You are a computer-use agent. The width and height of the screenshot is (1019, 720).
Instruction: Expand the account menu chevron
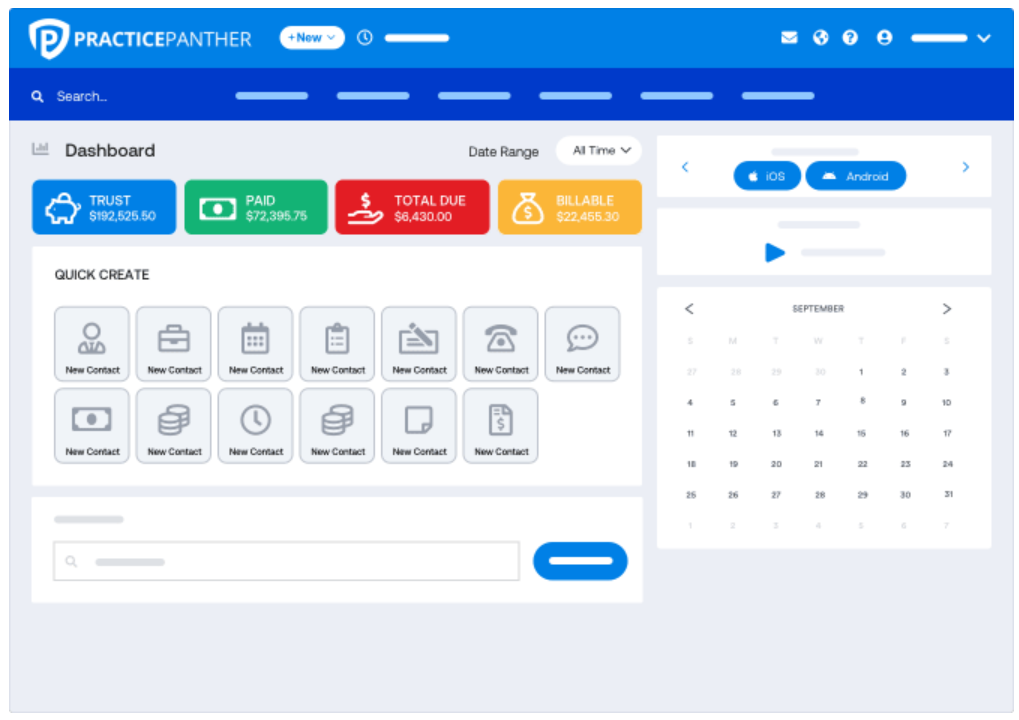point(984,38)
